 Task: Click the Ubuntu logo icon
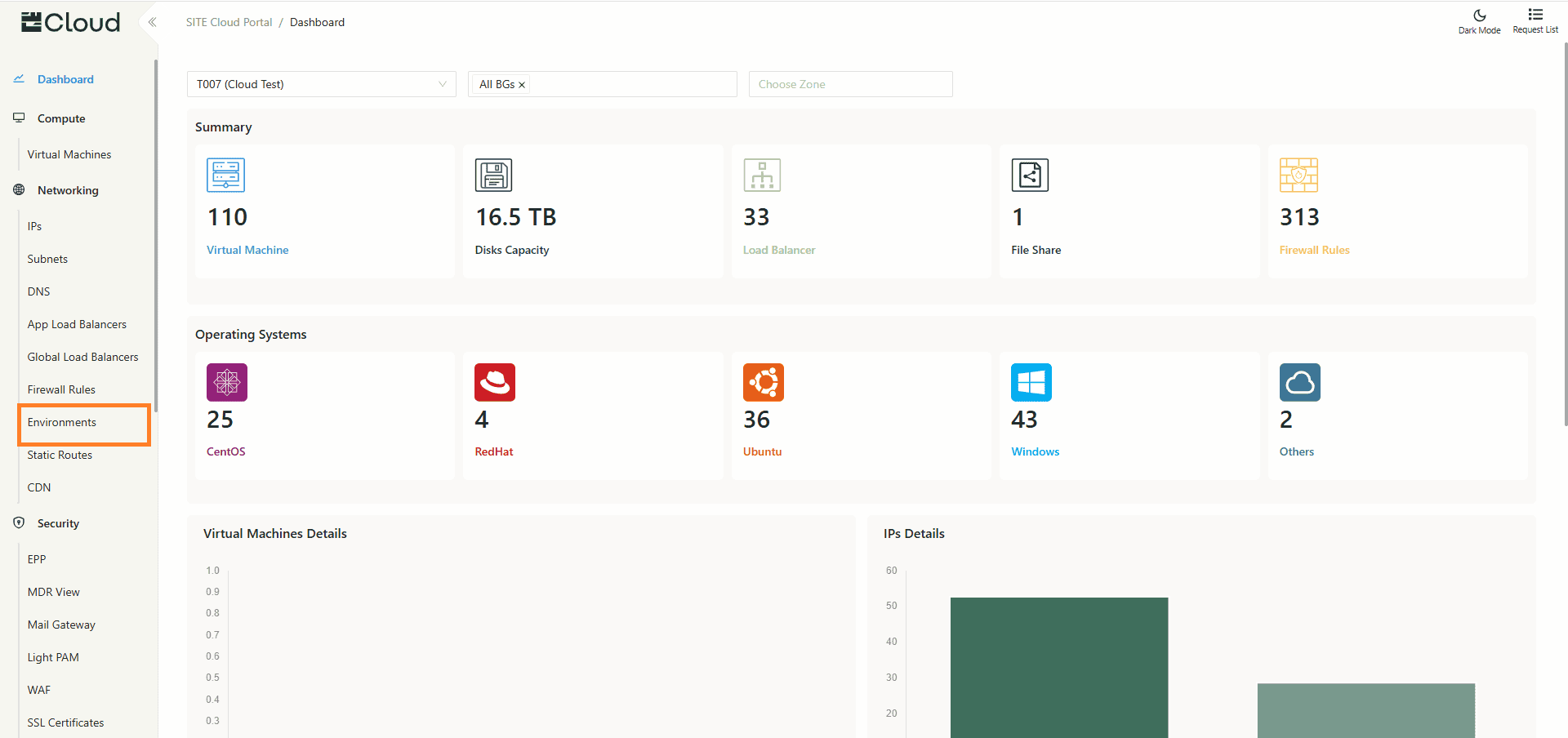(x=763, y=382)
